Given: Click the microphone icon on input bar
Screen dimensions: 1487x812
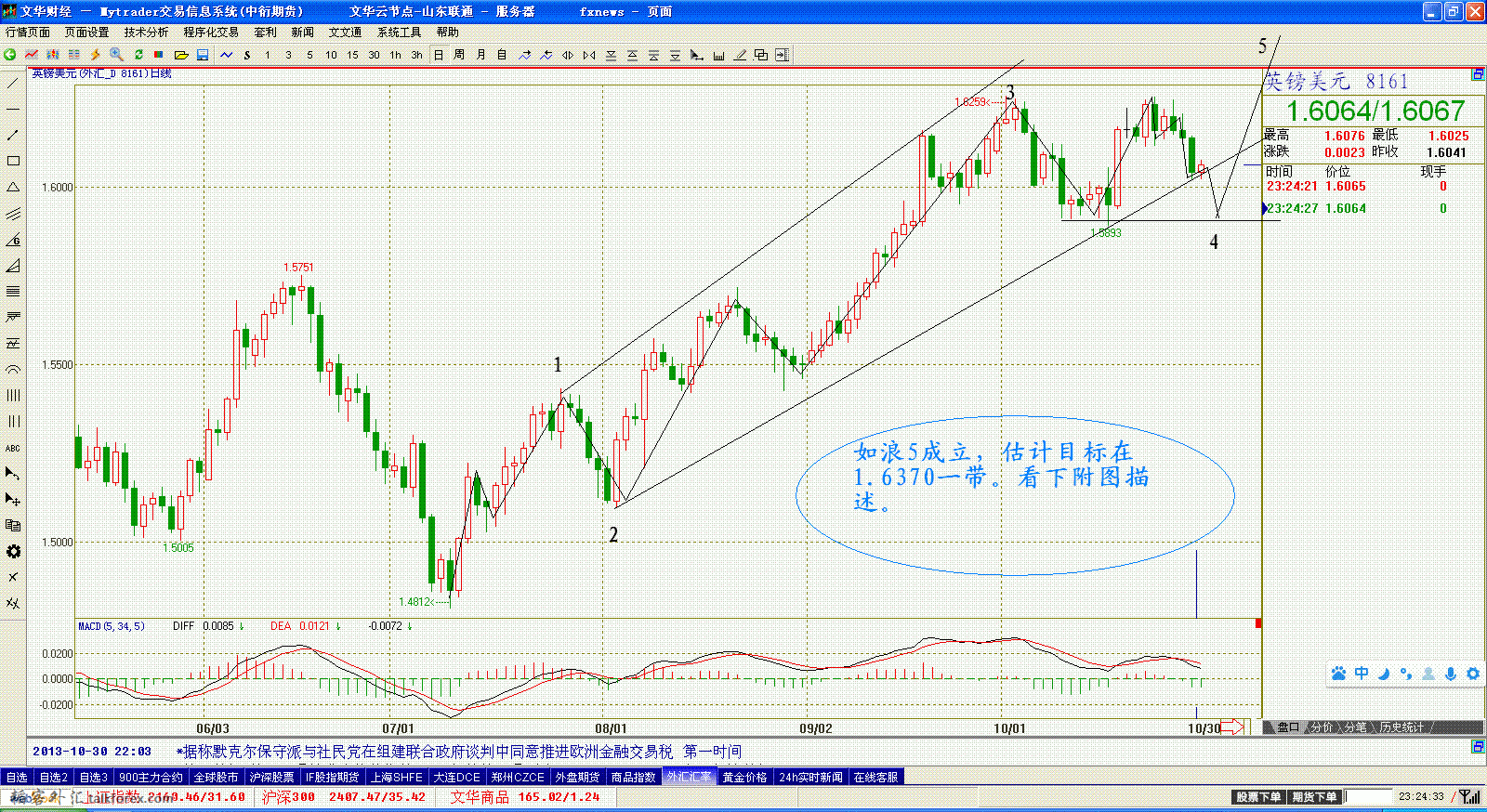Looking at the screenshot, I should pos(1451,674).
